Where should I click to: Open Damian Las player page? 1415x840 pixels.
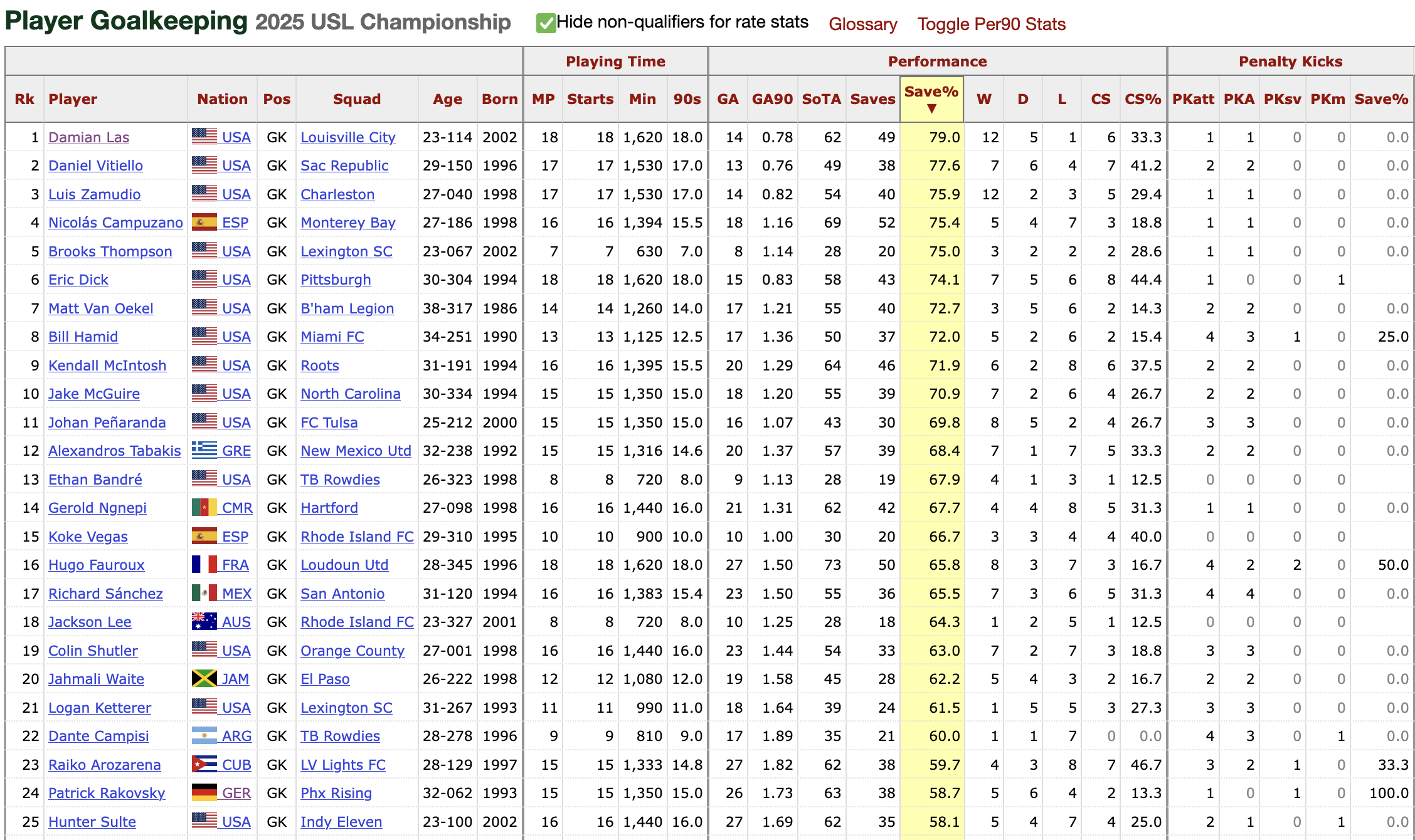coord(88,137)
